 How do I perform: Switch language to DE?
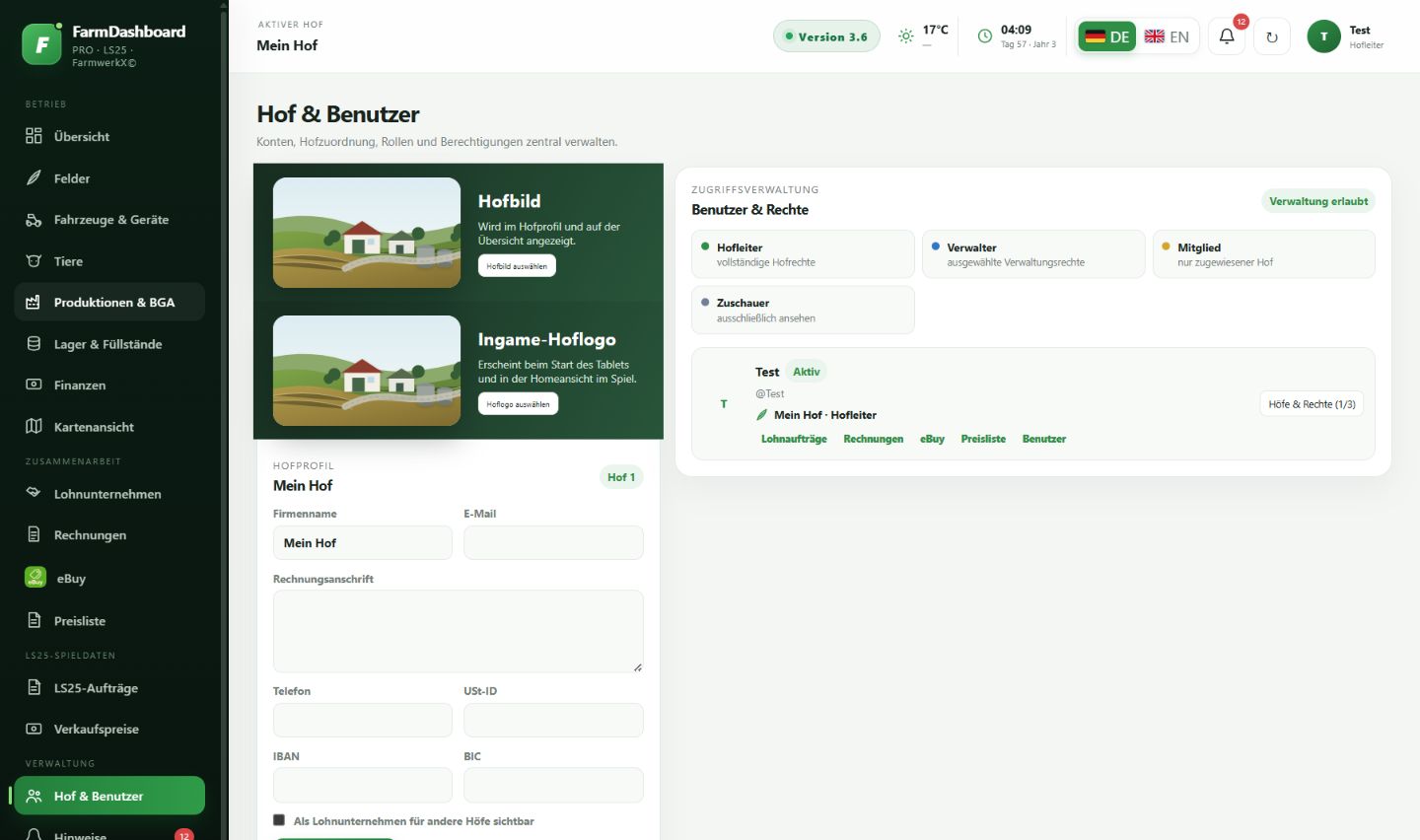(1107, 36)
